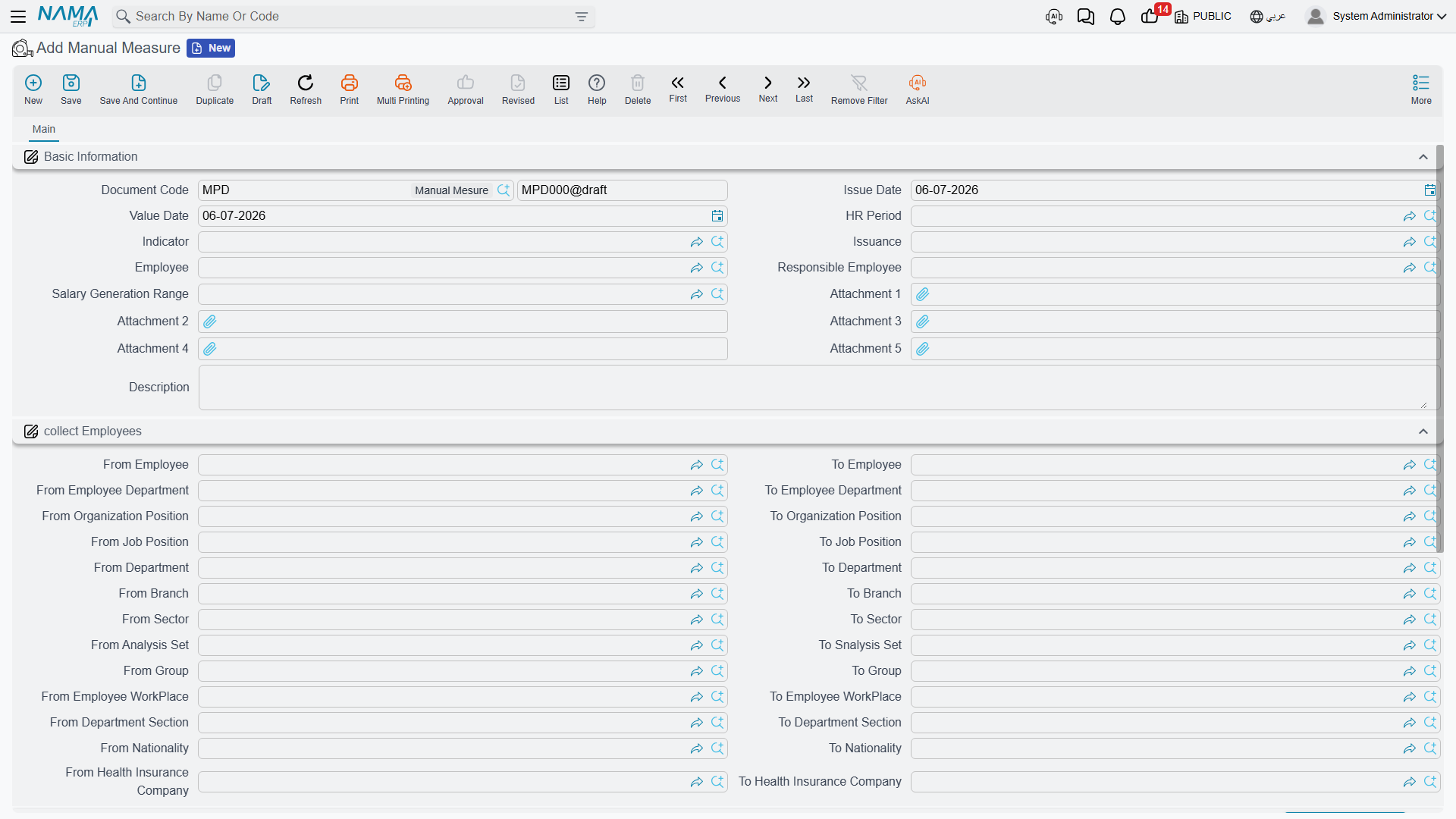
Task: Click the Attachment 2 paperclip icon
Action: [210, 322]
